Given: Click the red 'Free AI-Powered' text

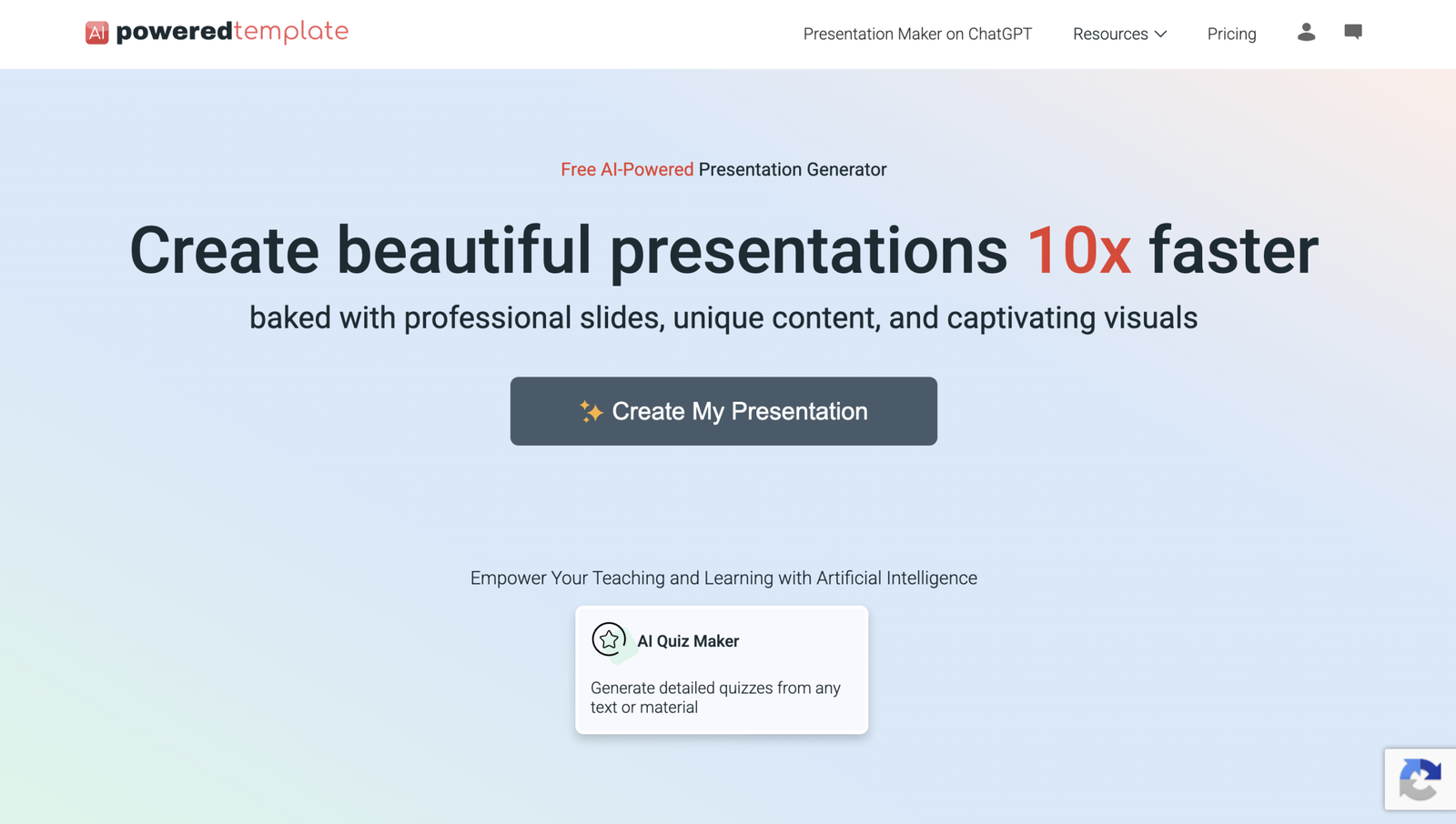Looking at the screenshot, I should [x=627, y=169].
